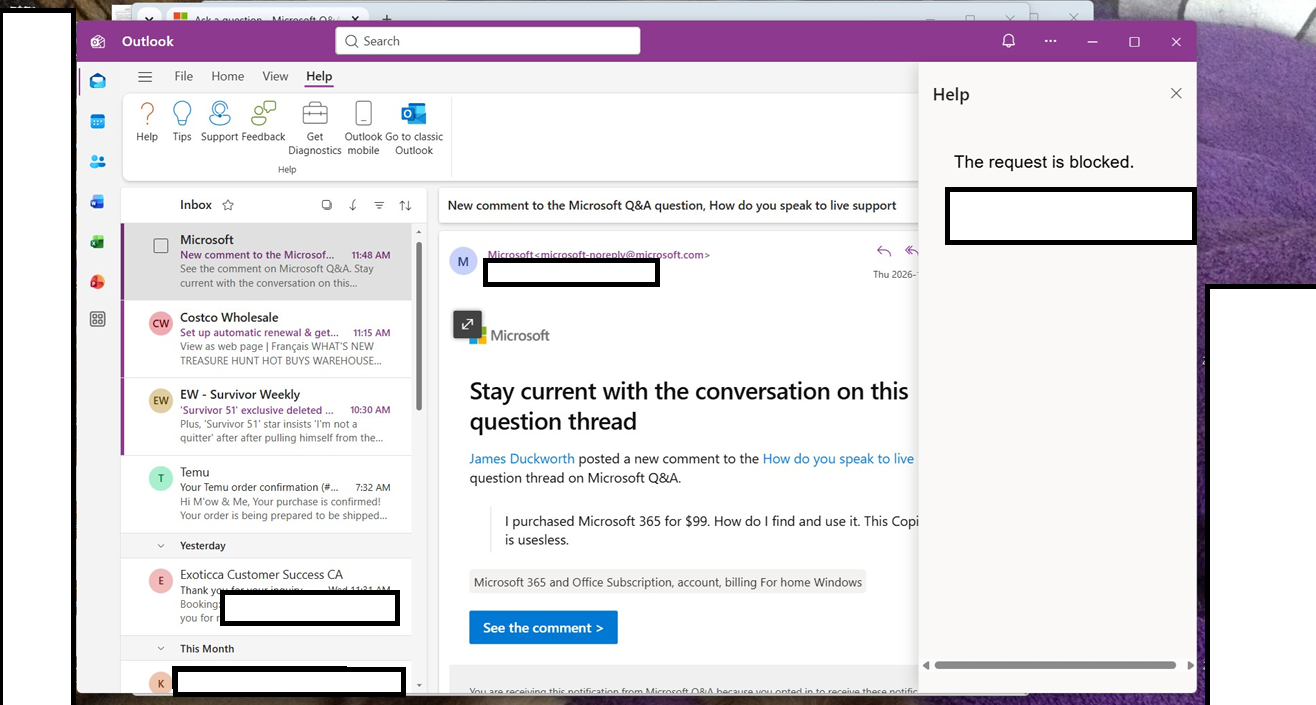Screen dimensions: 1316x705
Task: Switch to the Home tab
Action: pyautogui.click(x=228, y=76)
